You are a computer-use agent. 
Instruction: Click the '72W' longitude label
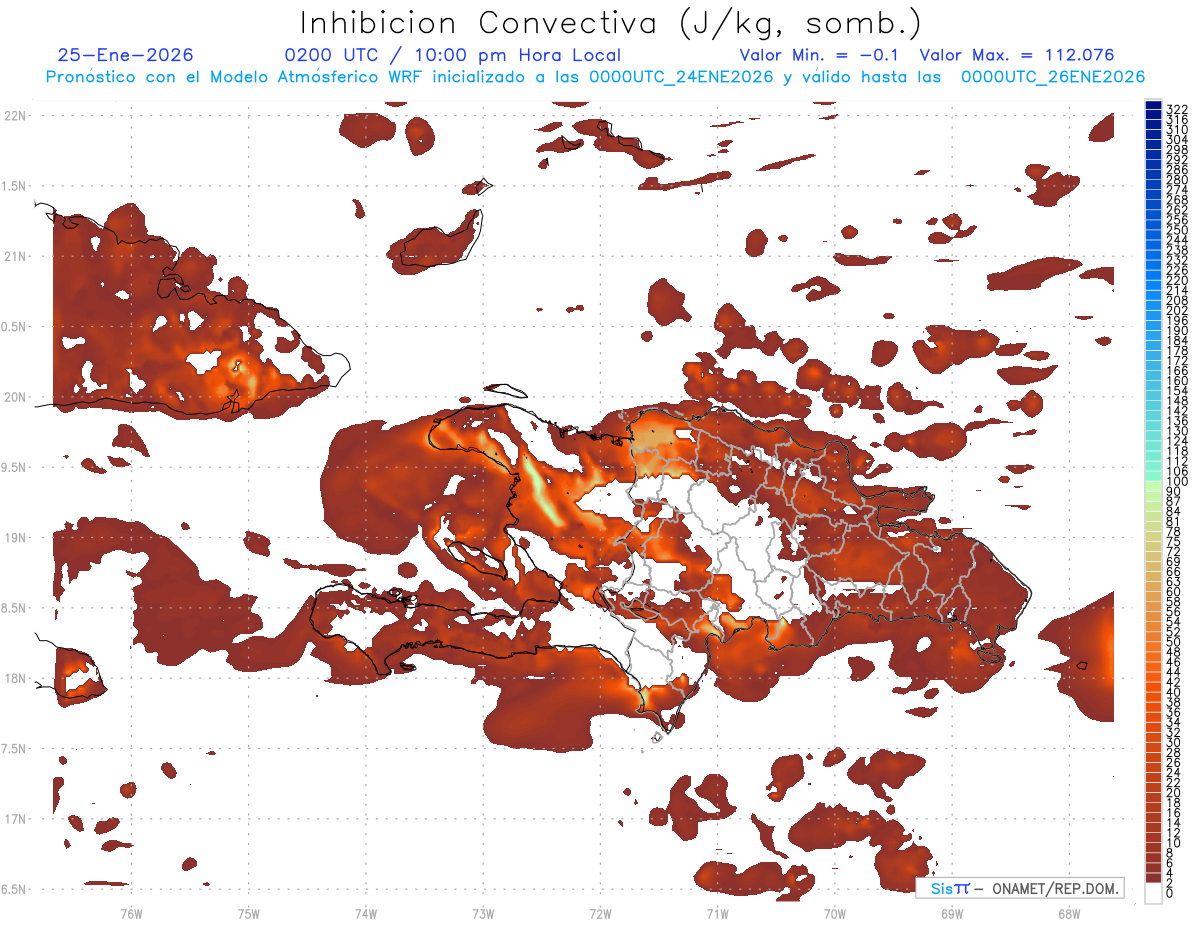coord(600,913)
